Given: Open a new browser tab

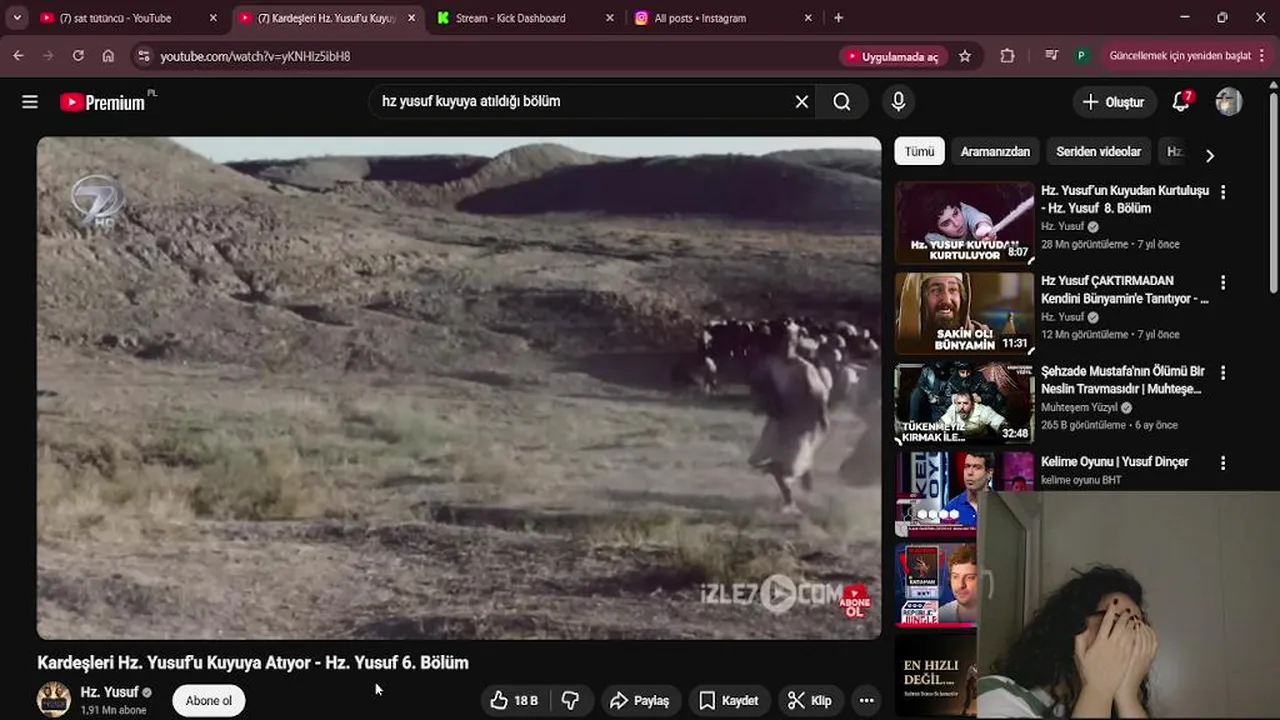Looking at the screenshot, I should [x=838, y=18].
